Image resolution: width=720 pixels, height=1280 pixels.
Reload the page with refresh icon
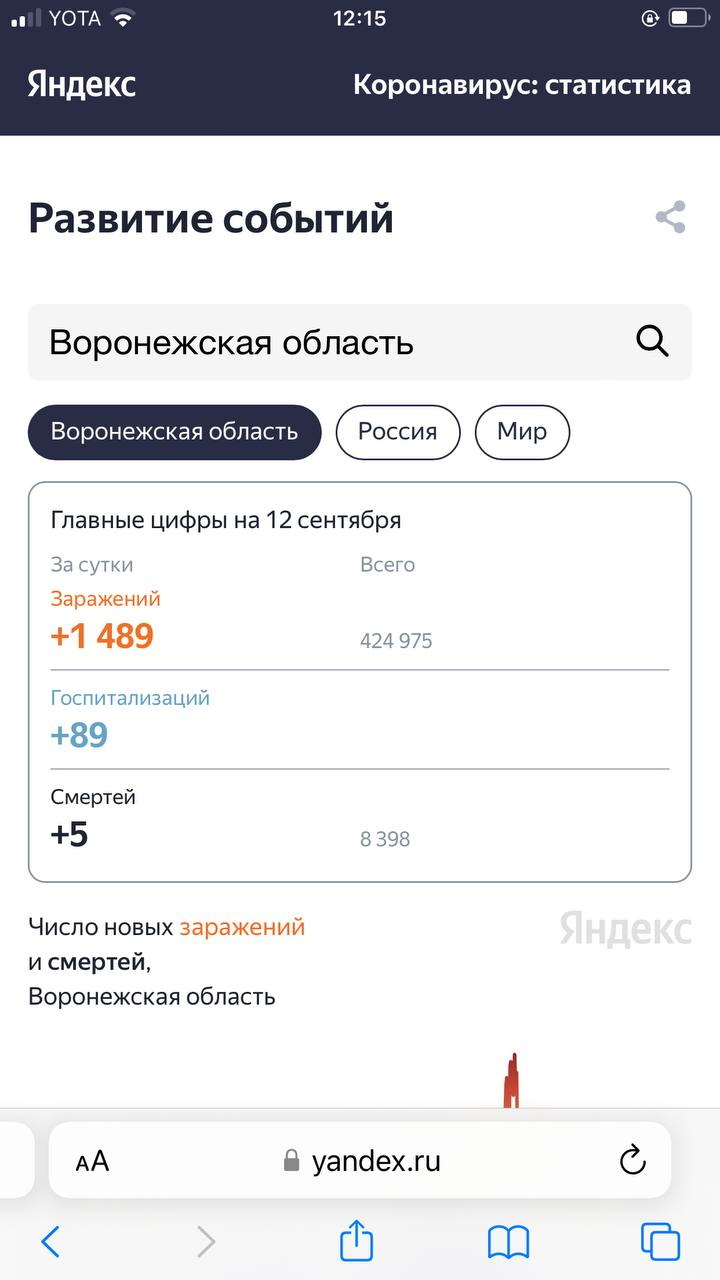632,1160
